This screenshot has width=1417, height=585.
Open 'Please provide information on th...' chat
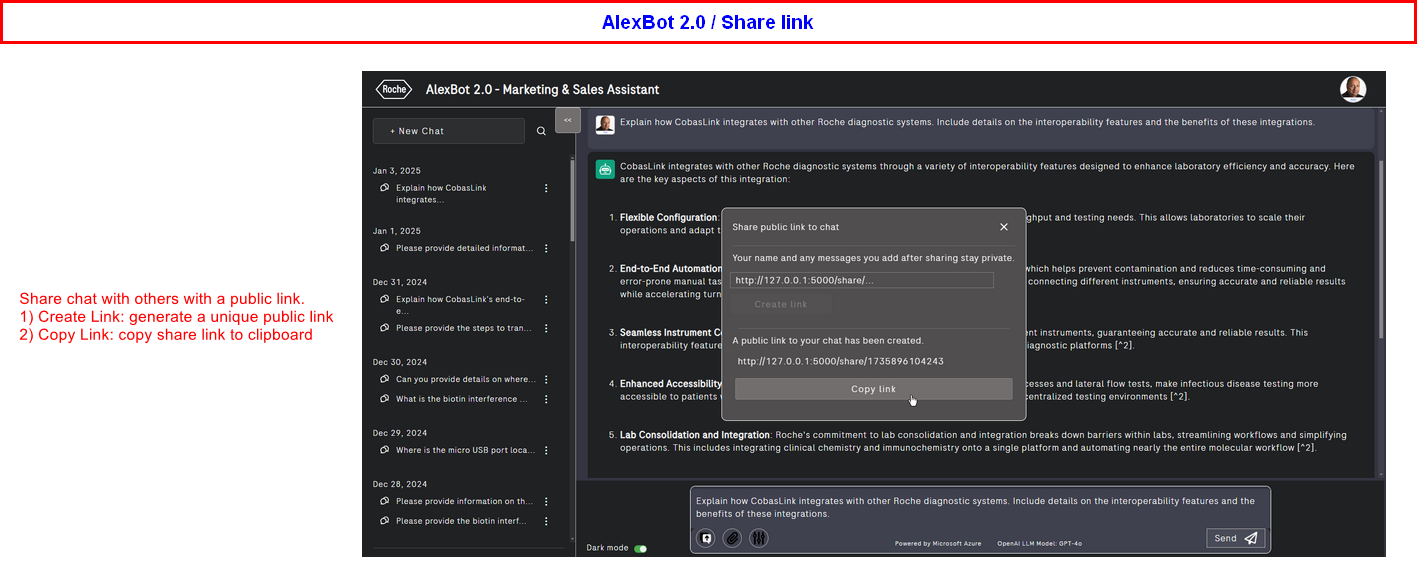pos(463,501)
